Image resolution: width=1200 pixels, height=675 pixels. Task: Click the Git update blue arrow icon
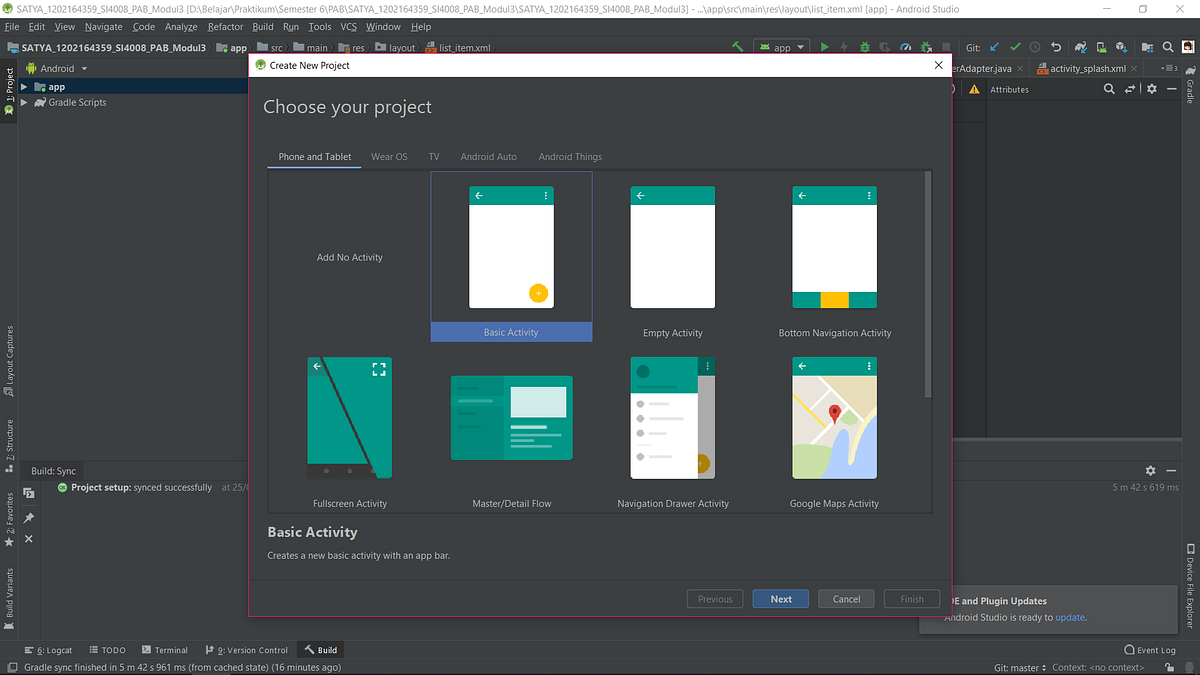click(992, 47)
